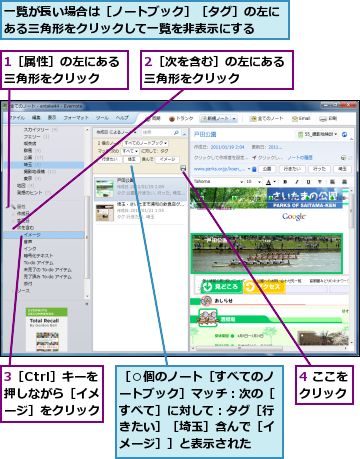
Task: Click the sidebar vertical scrollbar
Action: 87,237
